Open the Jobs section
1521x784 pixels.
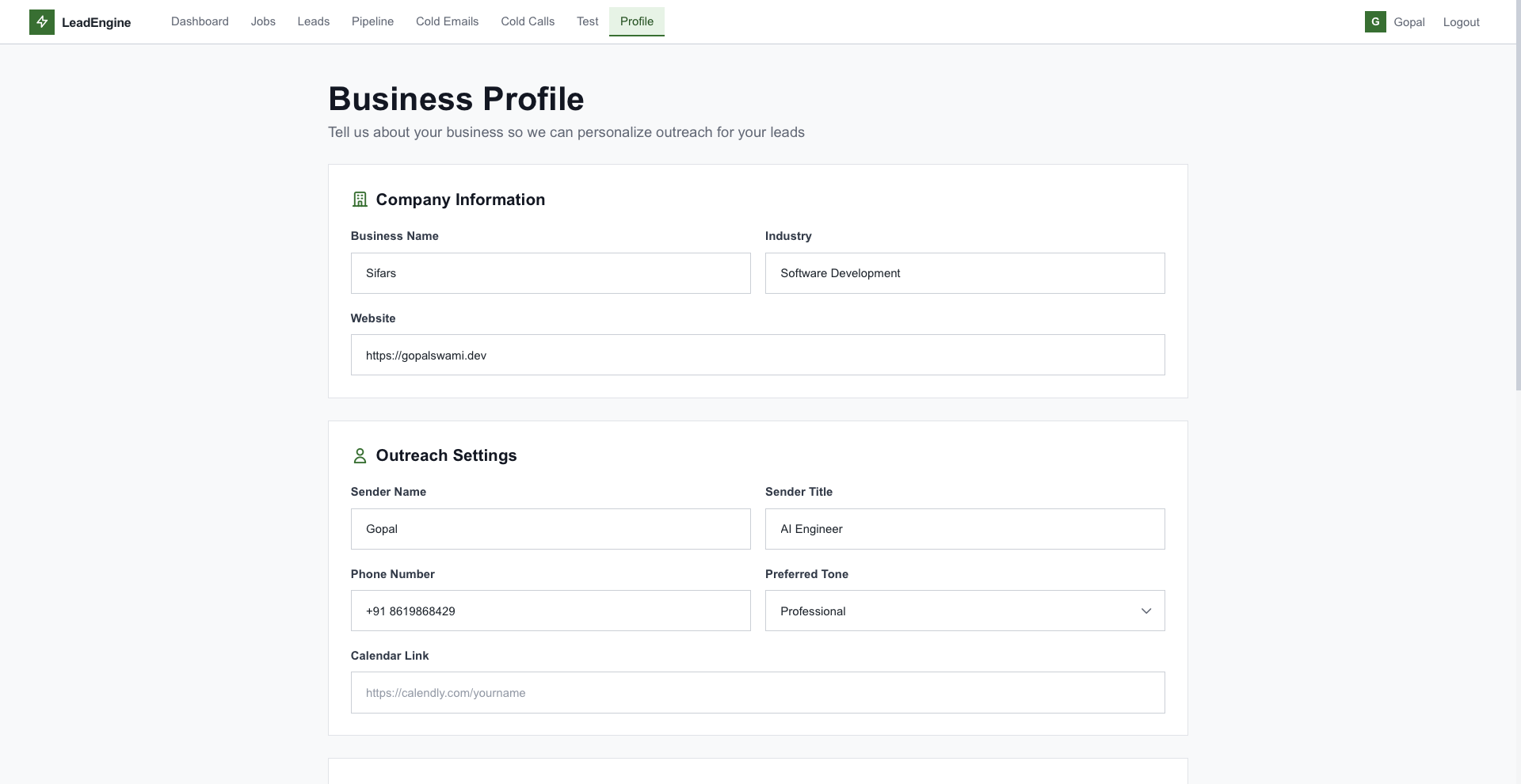[x=263, y=21]
